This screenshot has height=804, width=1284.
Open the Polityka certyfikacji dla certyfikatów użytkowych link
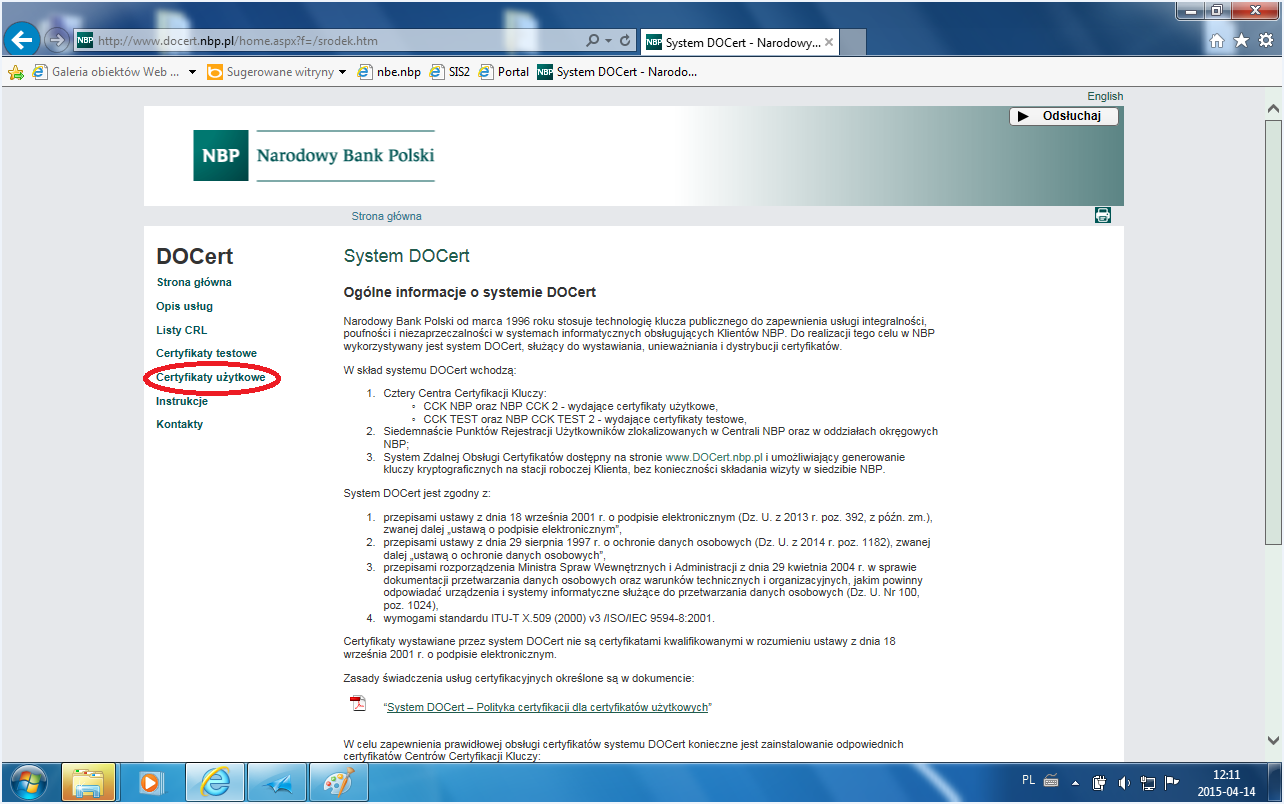point(548,707)
